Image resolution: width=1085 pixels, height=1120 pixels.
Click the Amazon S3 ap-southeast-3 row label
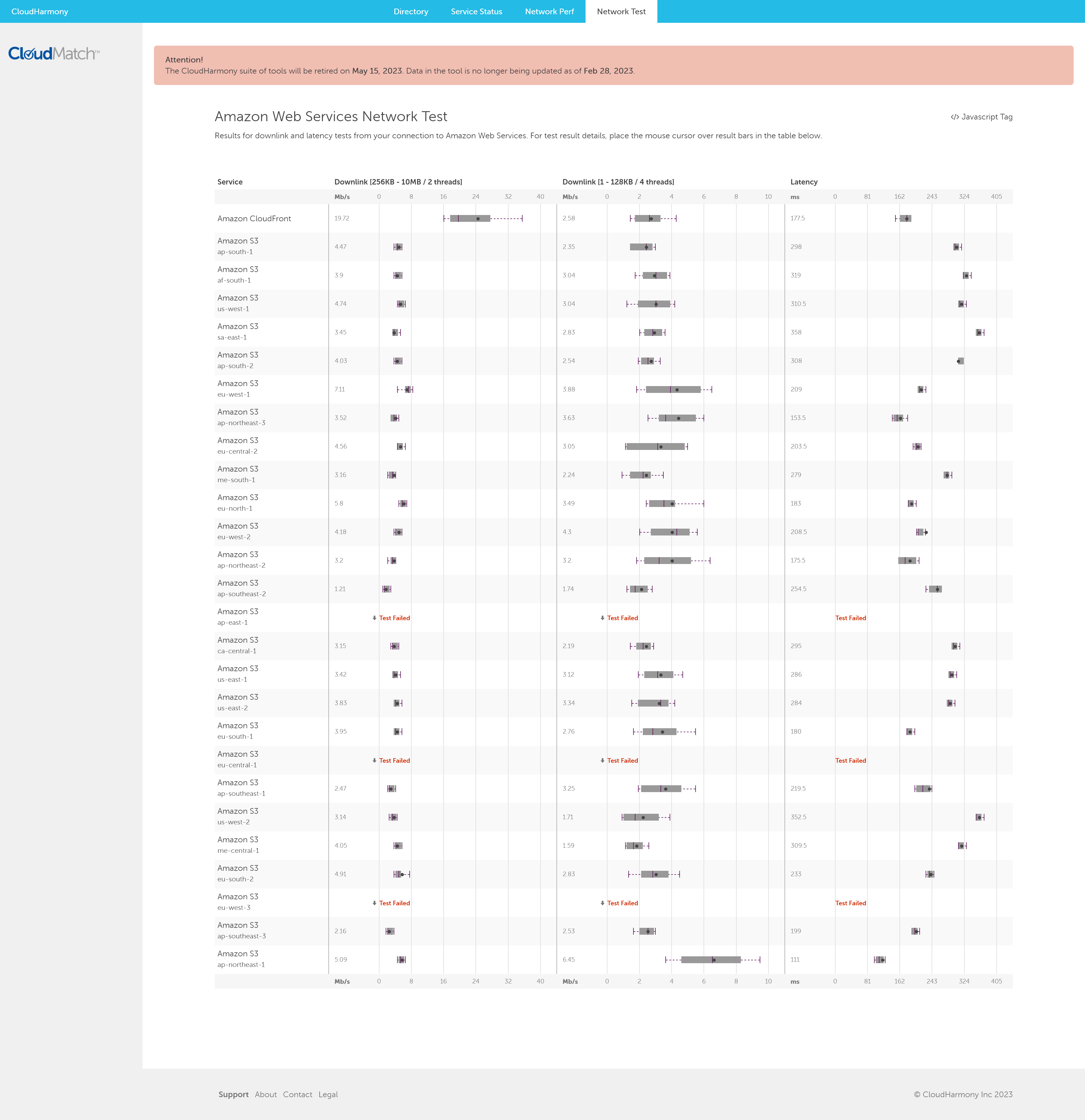point(242,931)
